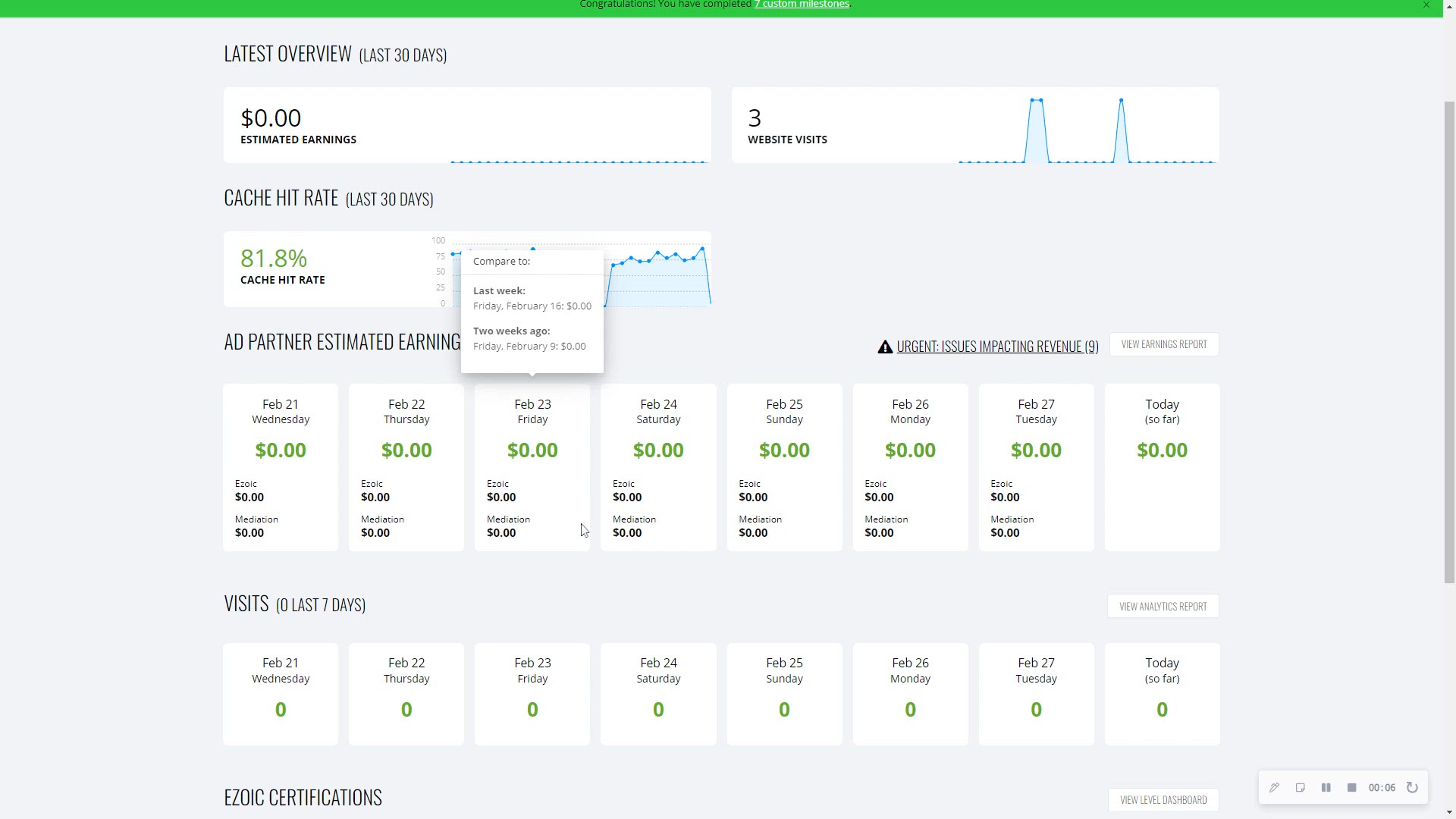The height and width of the screenshot is (819, 1456).
Task: Stop the screen recording
Action: pos(1351,788)
